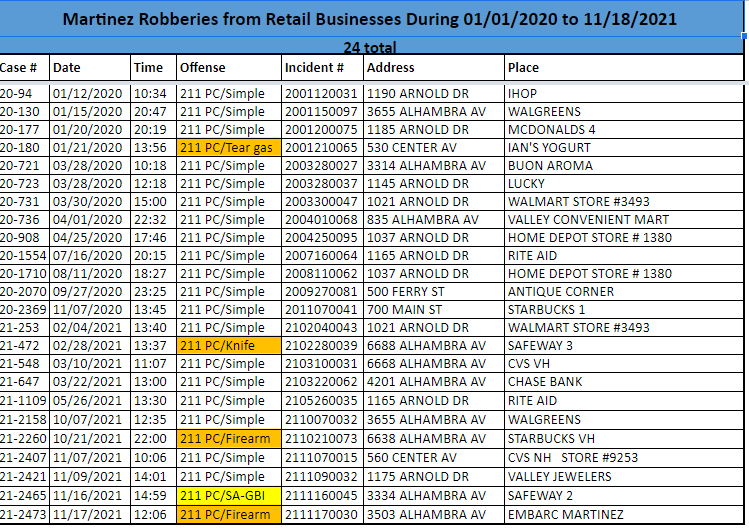
Task: Select address '835 ALHAMBRA AV'
Action: pyautogui.click(x=434, y=220)
